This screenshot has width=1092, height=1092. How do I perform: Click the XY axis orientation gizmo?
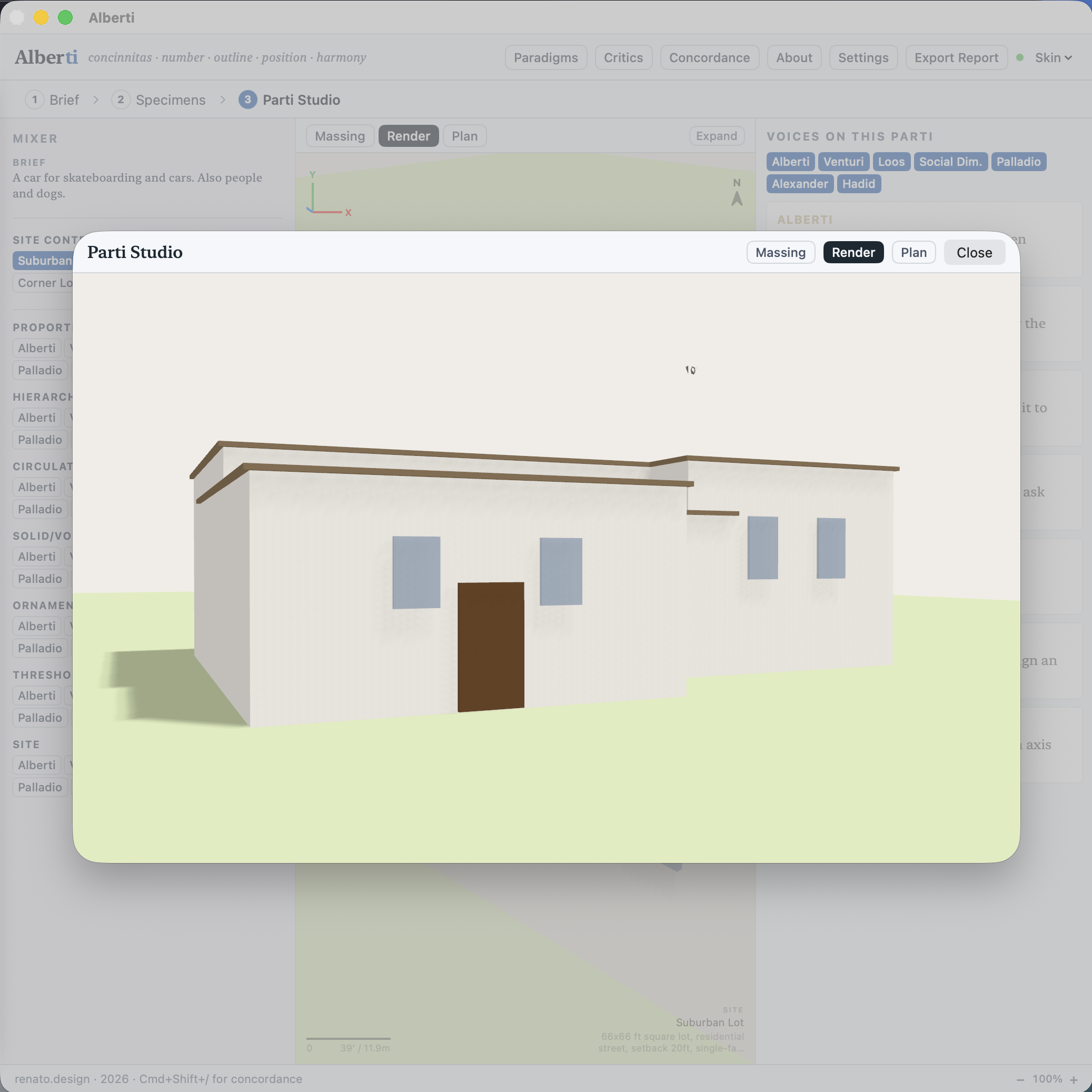(326, 192)
